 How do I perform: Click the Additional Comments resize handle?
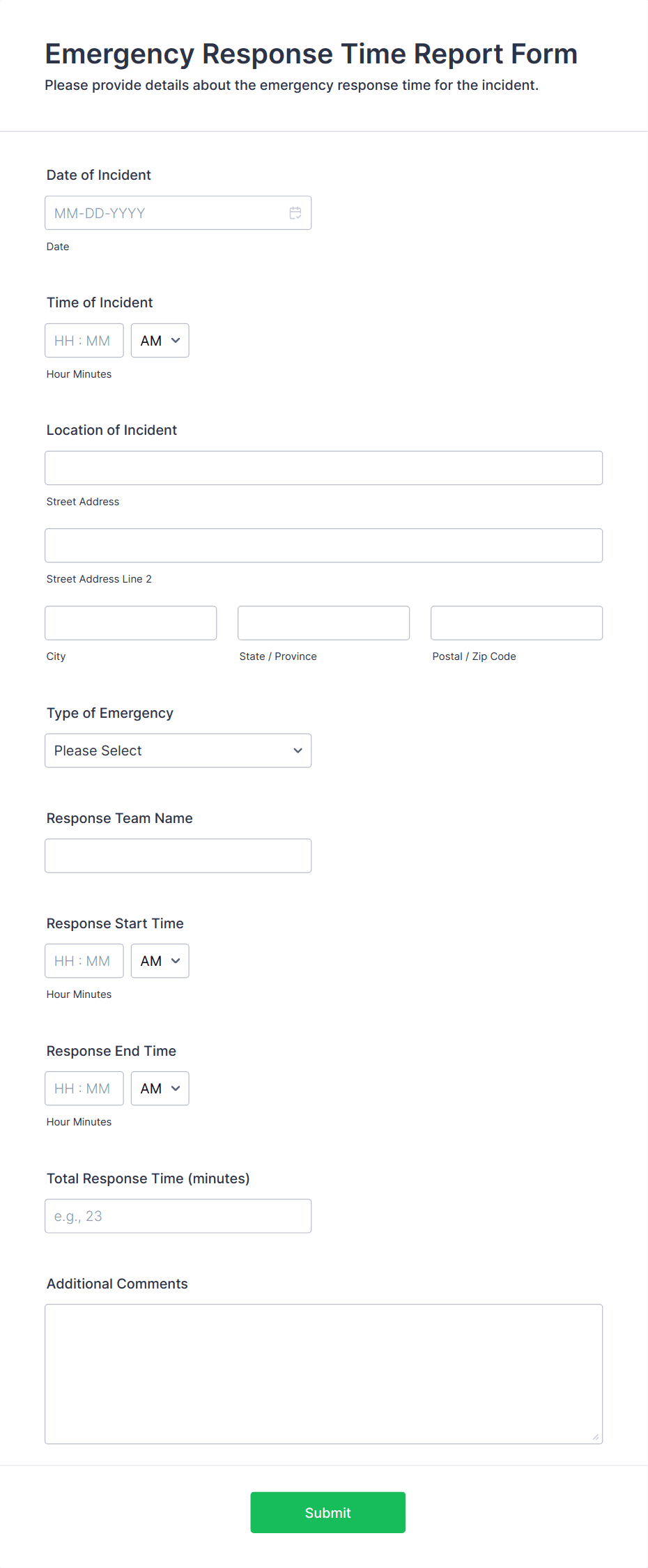click(x=596, y=1437)
